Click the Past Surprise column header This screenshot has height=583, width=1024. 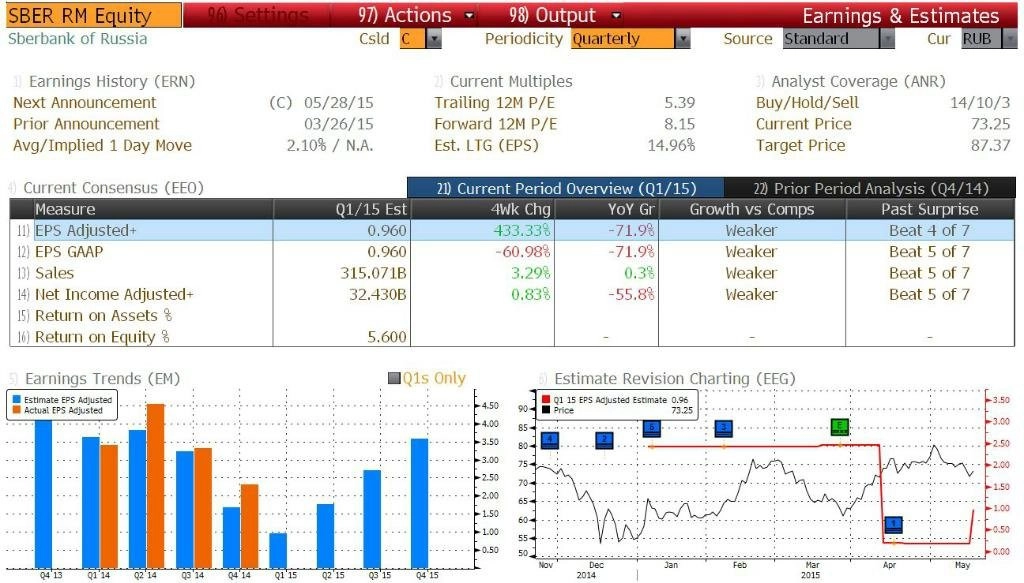929,209
